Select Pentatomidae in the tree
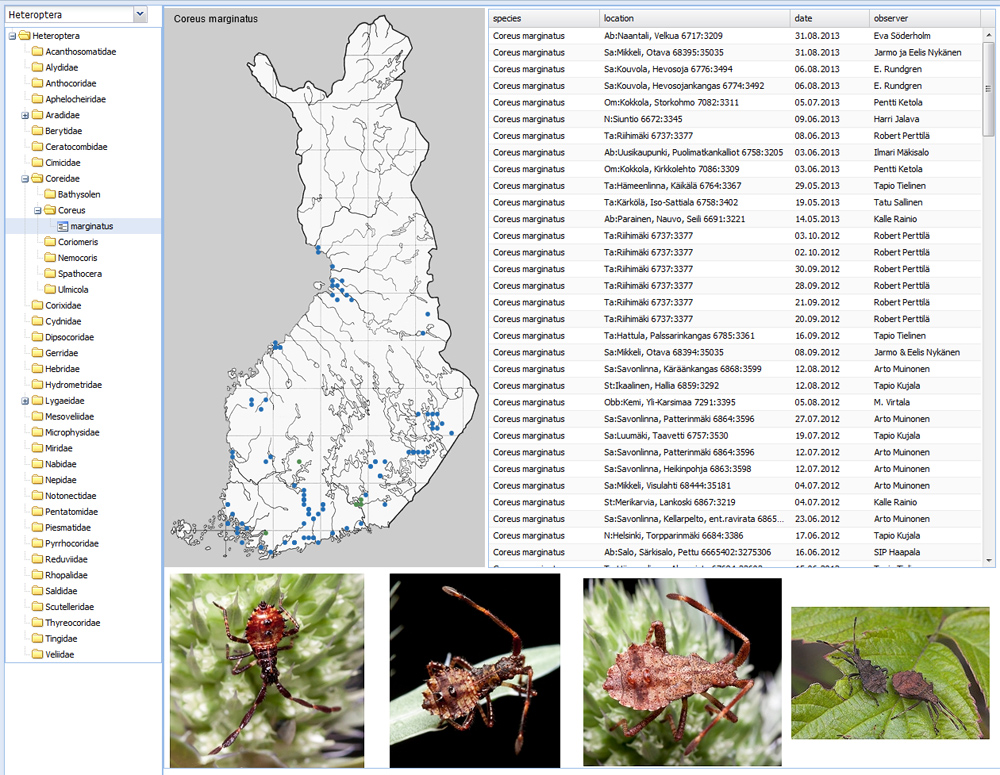 [71, 512]
